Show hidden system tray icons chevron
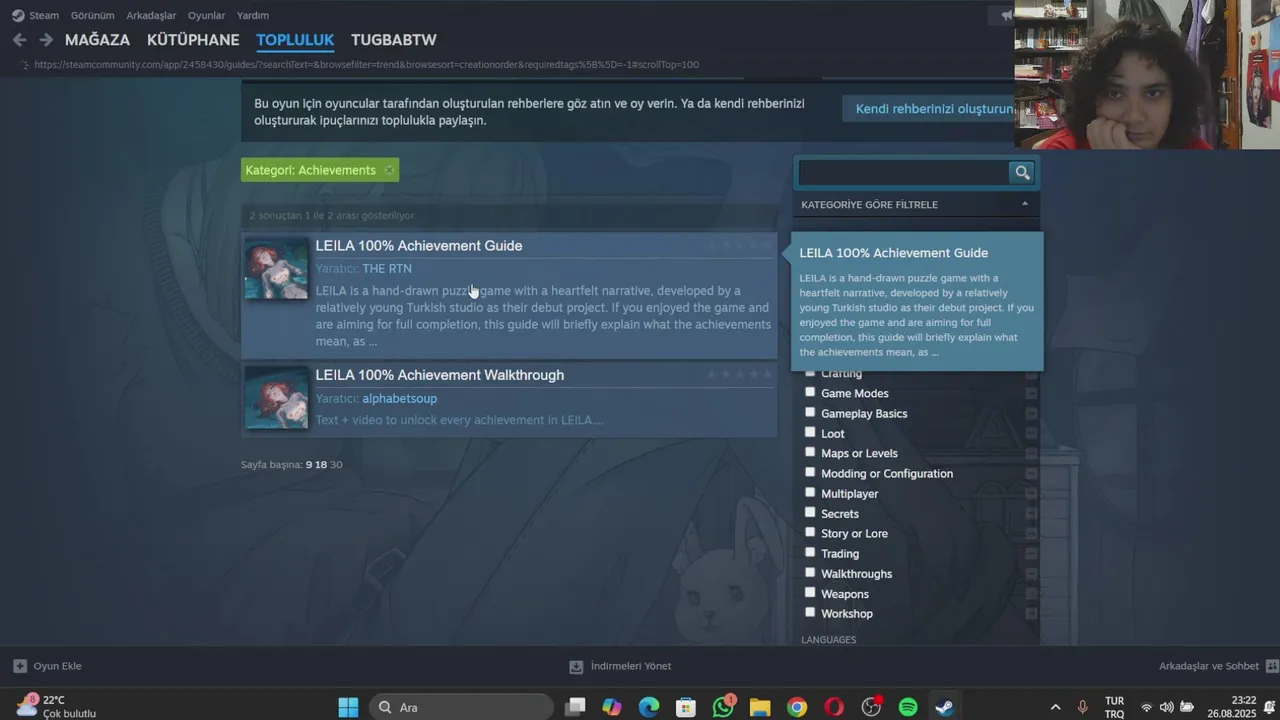Screen dimensions: 1280x720 point(1055,707)
